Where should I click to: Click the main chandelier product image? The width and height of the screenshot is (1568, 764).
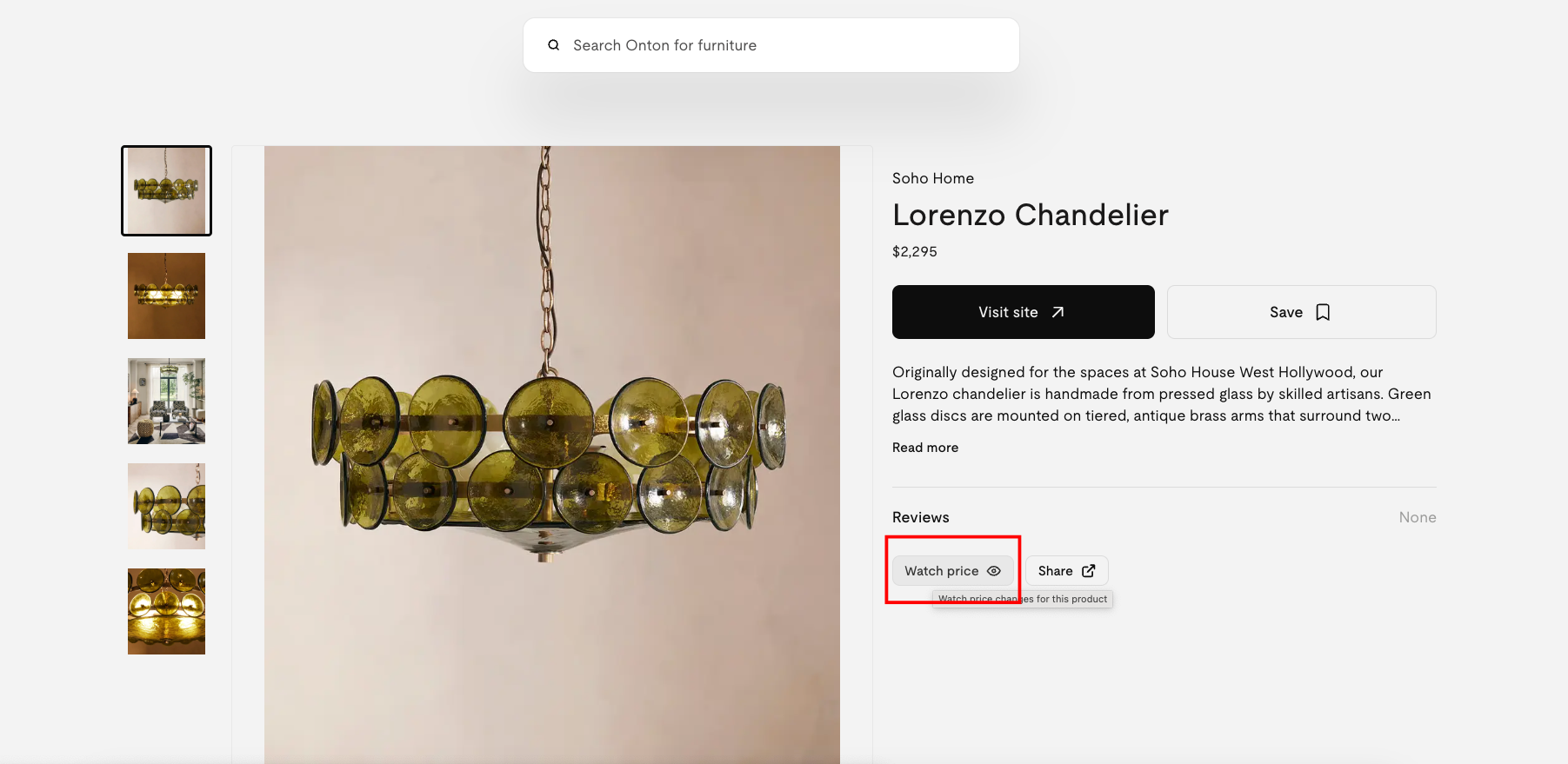coord(552,455)
